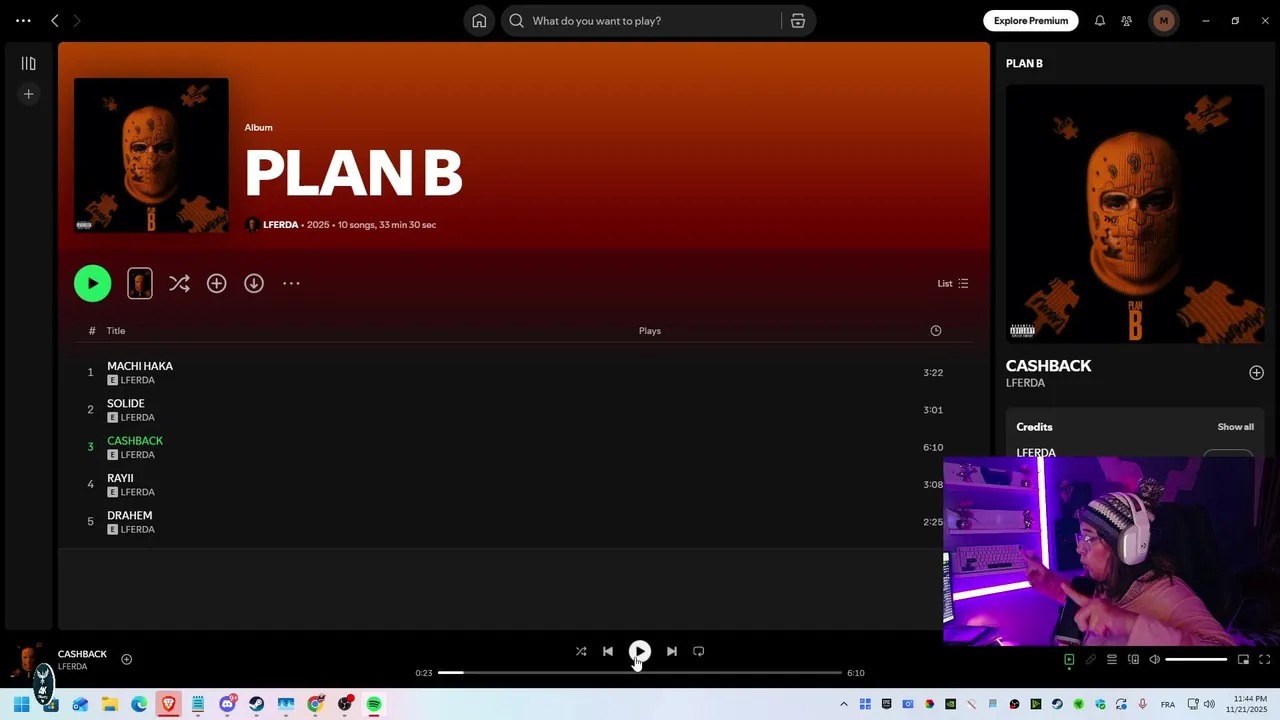The width and height of the screenshot is (1280, 720).
Task: Click Show all credits
Action: pos(1235,427)
